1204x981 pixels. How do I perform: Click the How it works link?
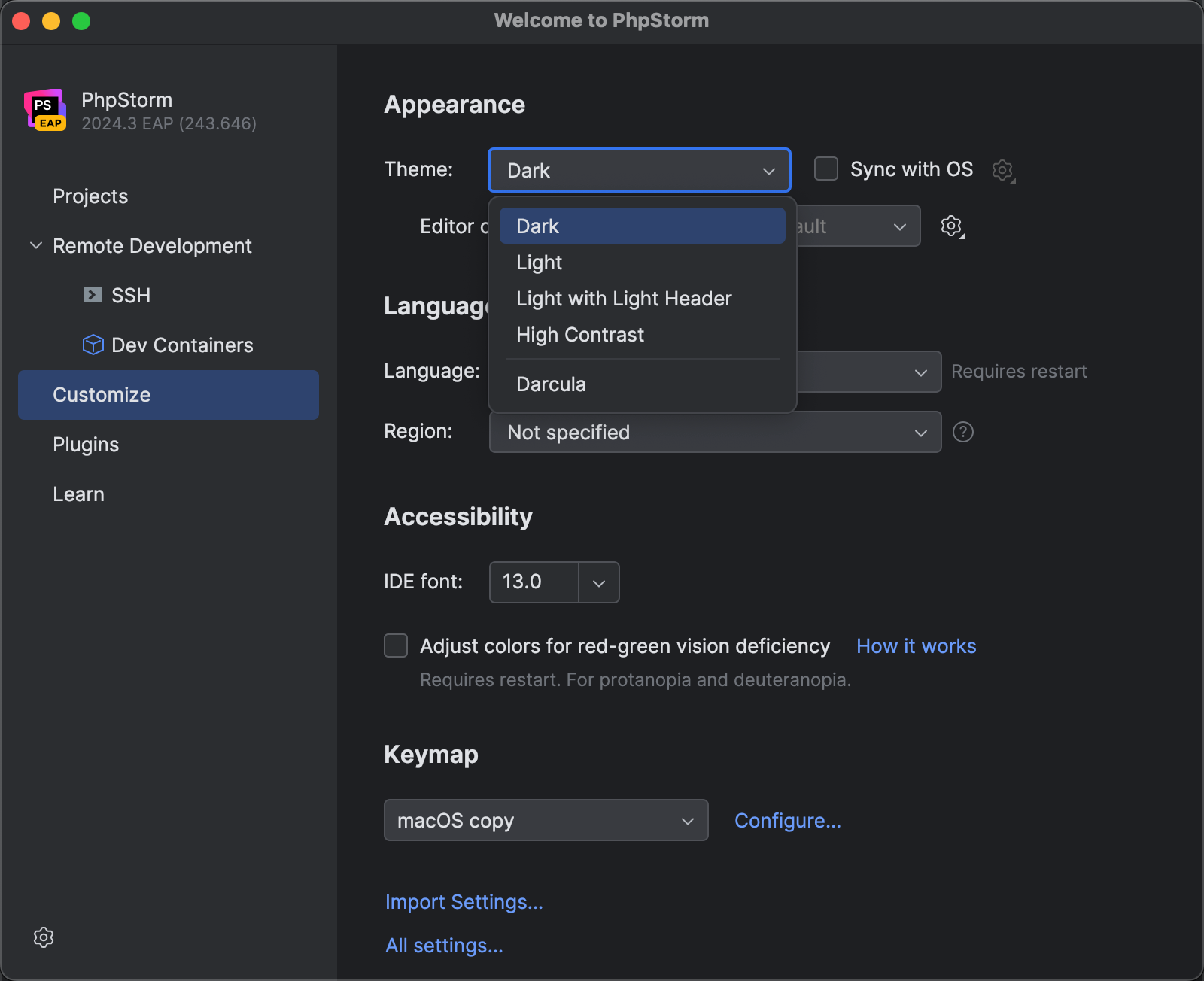(916, 645)
